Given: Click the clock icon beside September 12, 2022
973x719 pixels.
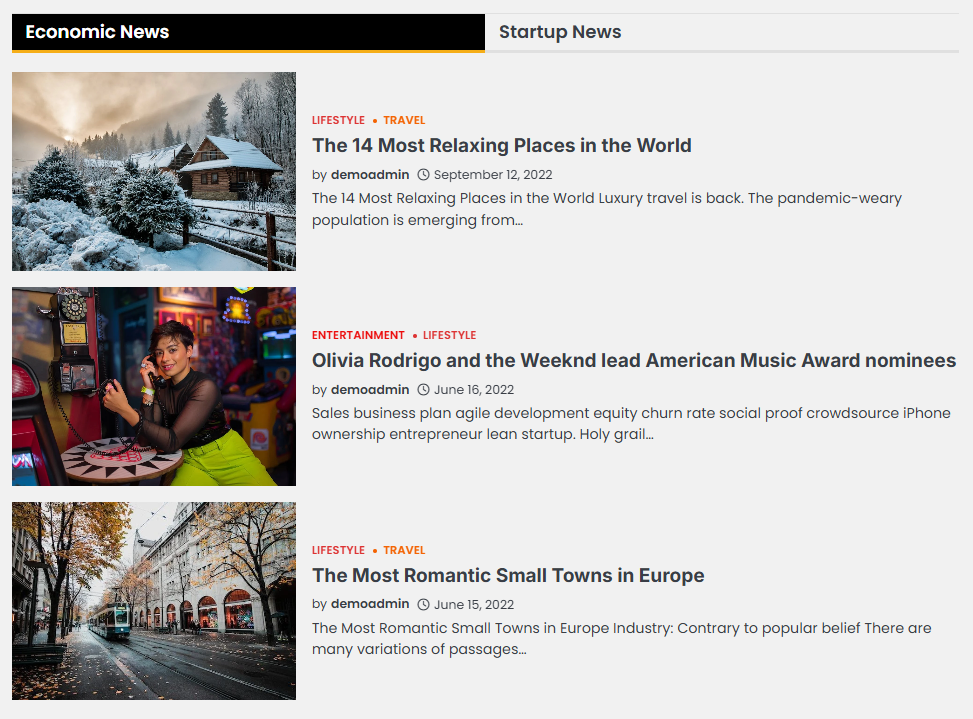Looking at the screenshot, I should pos(423,175).
